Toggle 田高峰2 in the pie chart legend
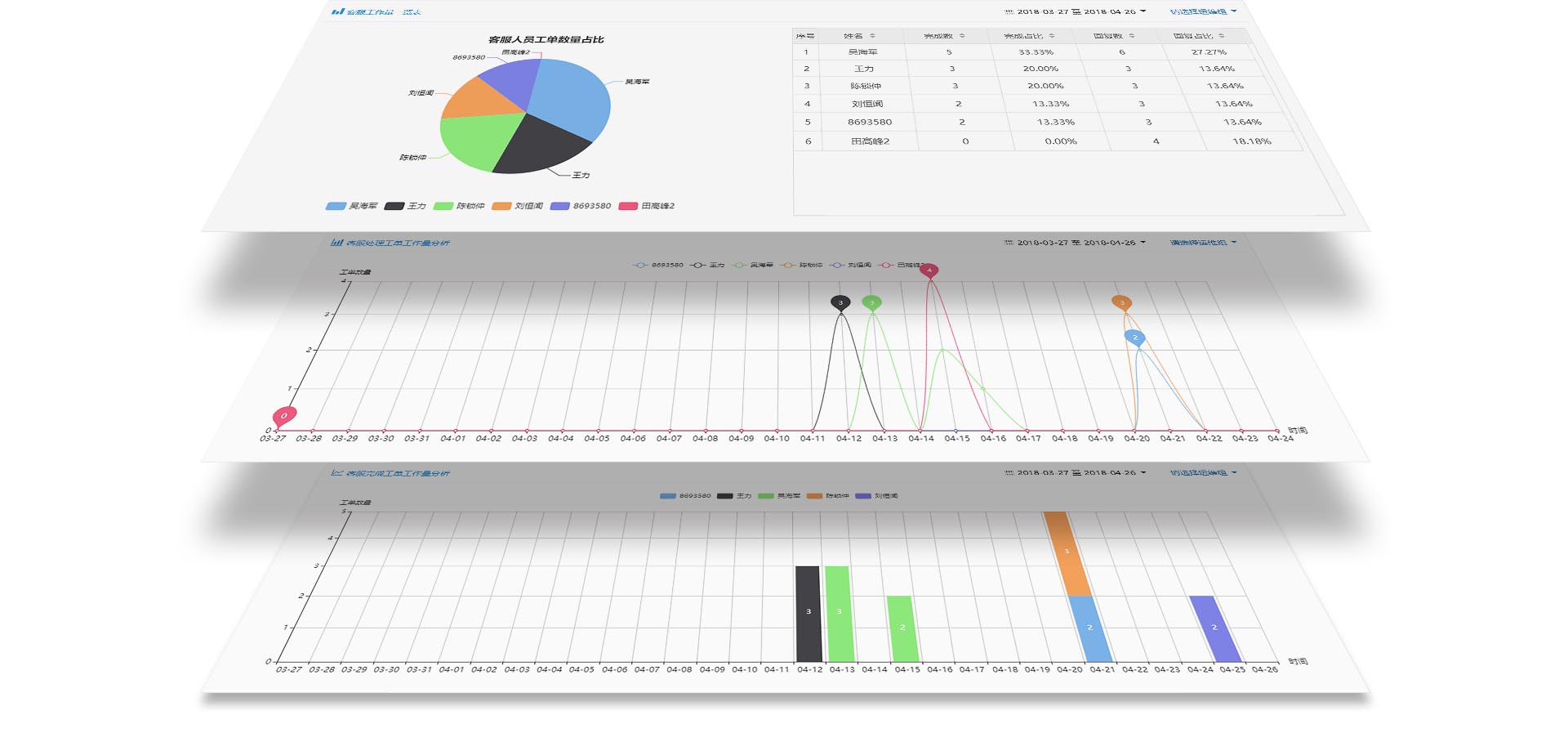Viewport: 1568px width, 733px height. click(x=647, y=206)
